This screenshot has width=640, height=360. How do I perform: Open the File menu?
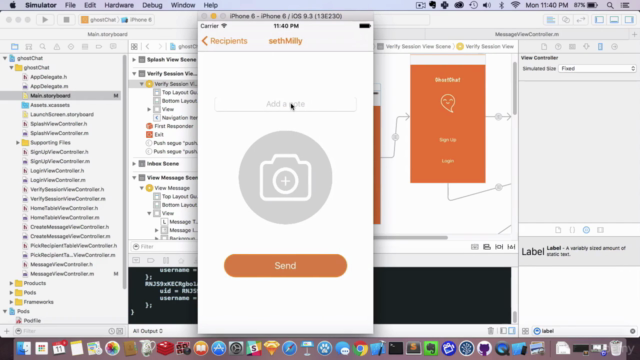pos(70,5)
